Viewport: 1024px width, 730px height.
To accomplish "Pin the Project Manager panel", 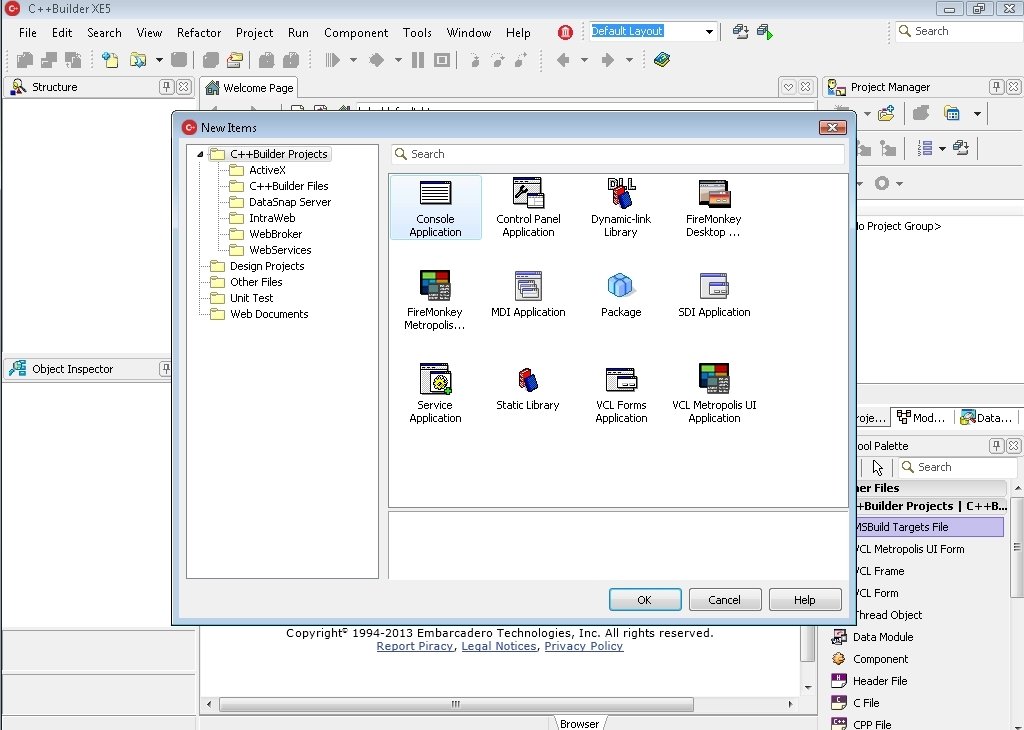I will tap(996, 87).
